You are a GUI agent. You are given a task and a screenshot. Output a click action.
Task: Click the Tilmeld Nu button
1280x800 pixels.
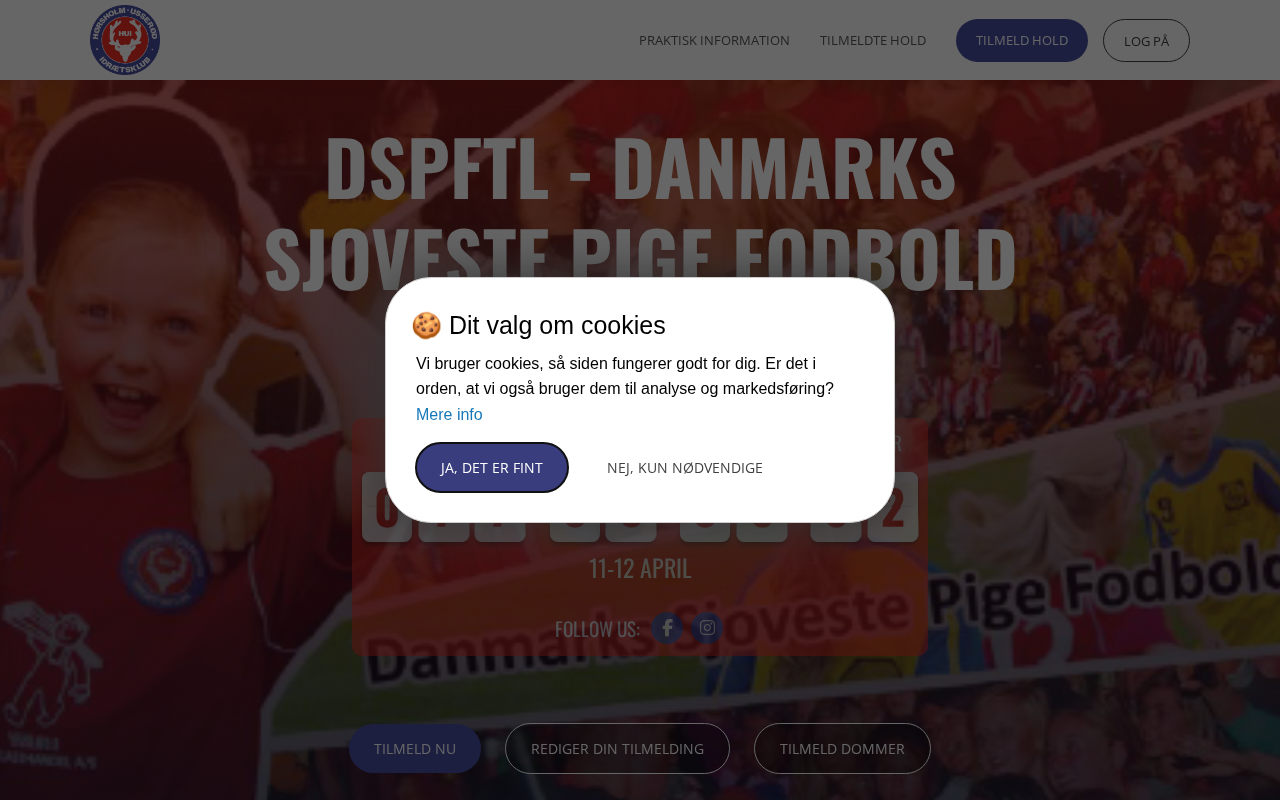tap(415, 748)
